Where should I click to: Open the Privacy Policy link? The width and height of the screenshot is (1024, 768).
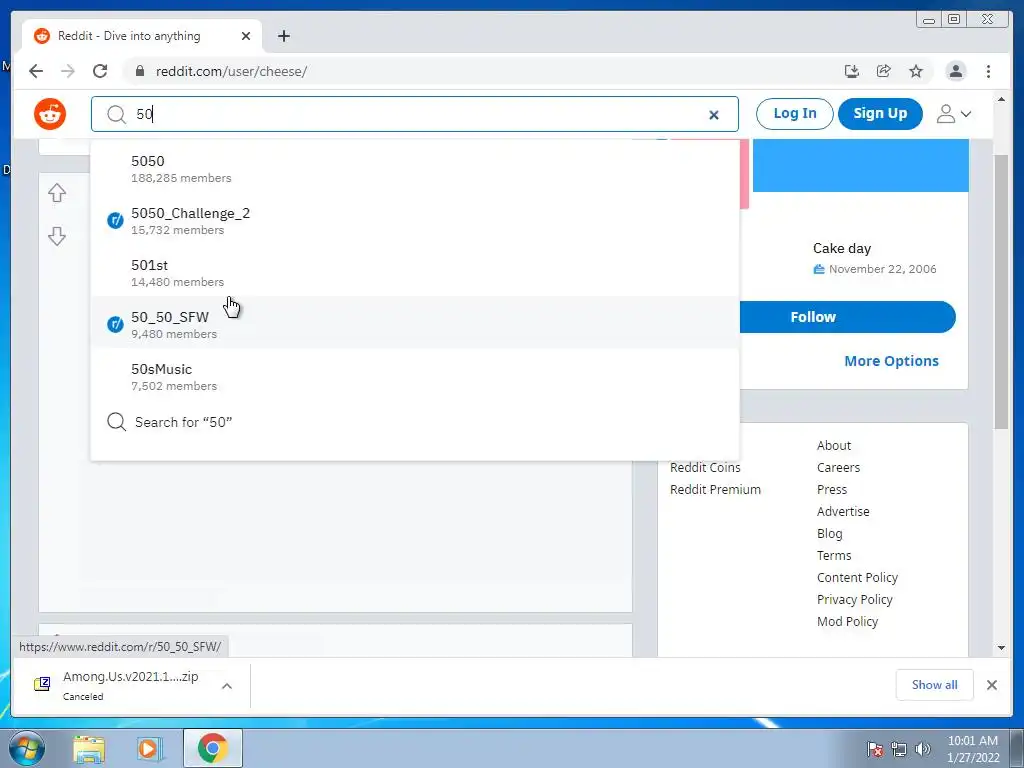(x=855, y=600)
